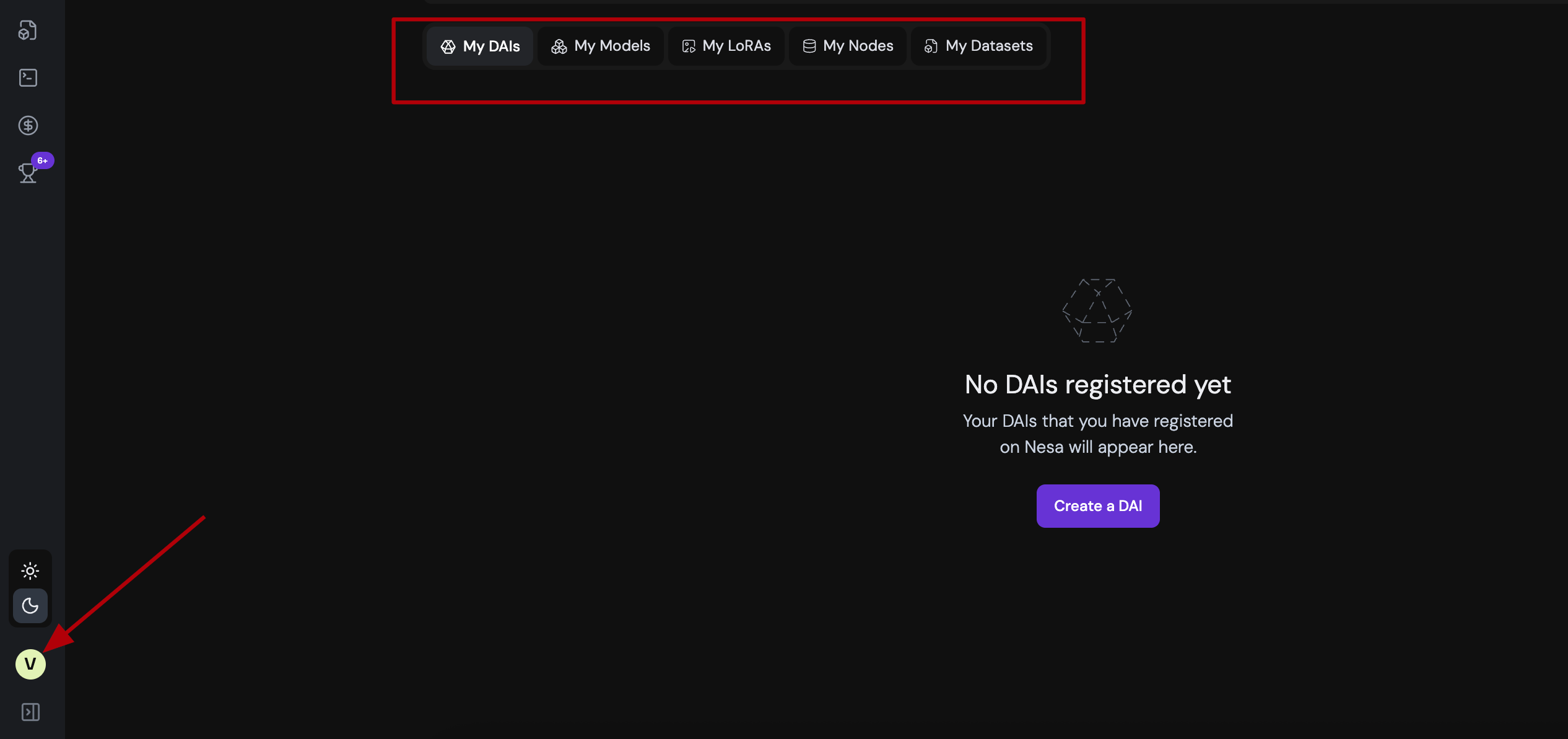Click the image icon beside My LoRAs
This screenshot has width=1568, height=739.
[689, 46]
